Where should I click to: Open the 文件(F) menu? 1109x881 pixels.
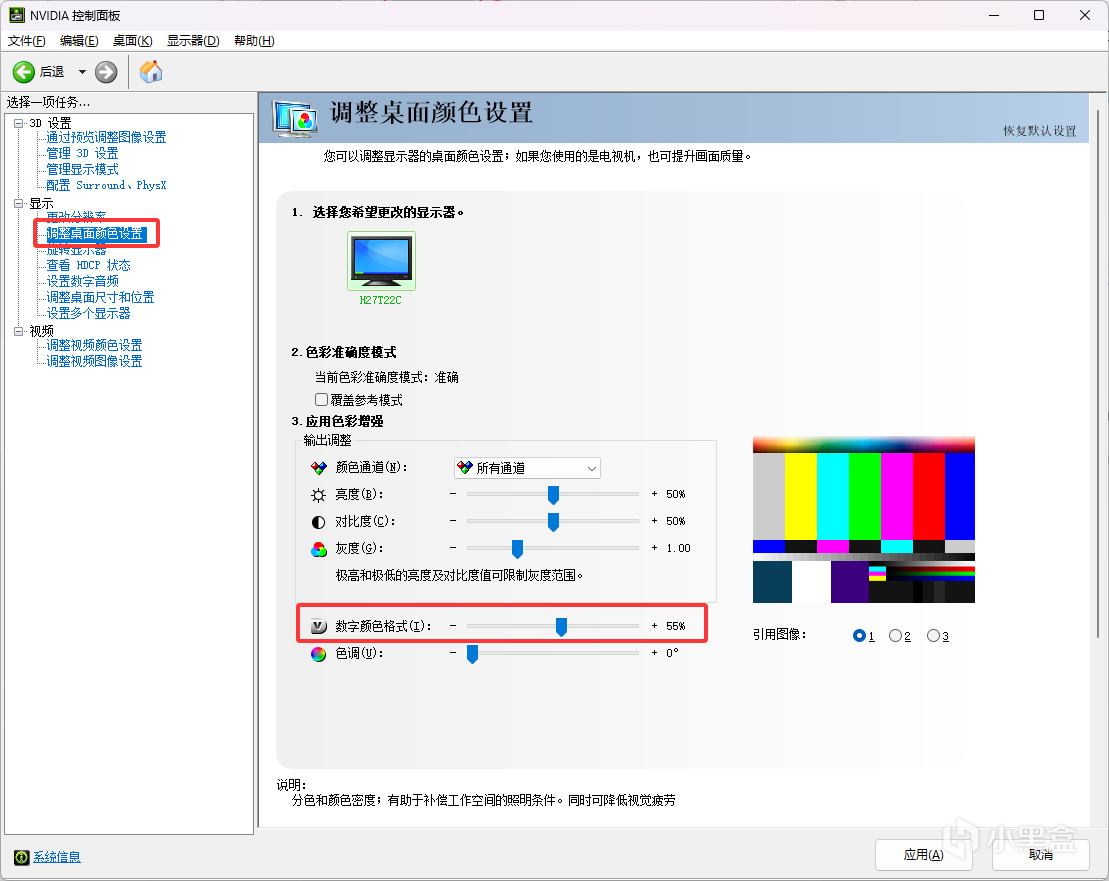27,41
